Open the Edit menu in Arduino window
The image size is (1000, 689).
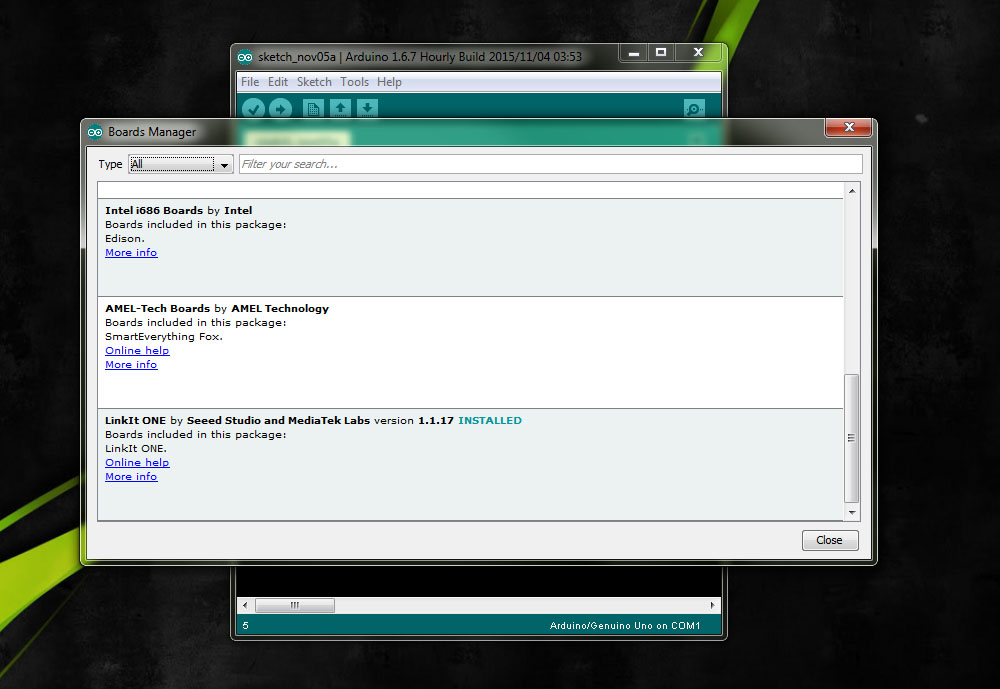point(277,82)
